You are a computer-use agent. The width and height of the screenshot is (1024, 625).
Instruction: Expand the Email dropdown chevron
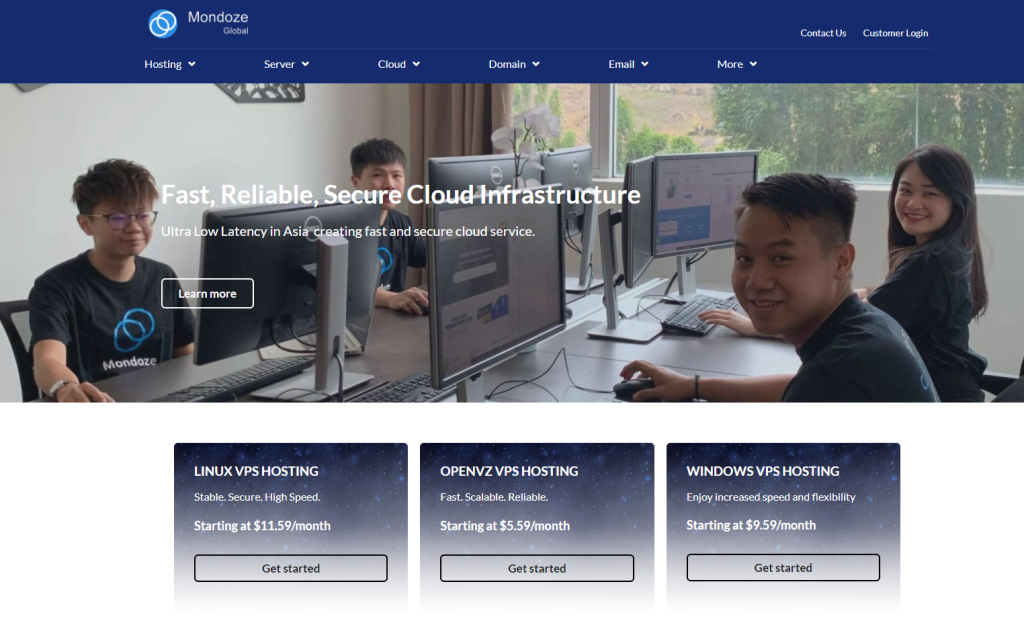(x=645, y=64)
